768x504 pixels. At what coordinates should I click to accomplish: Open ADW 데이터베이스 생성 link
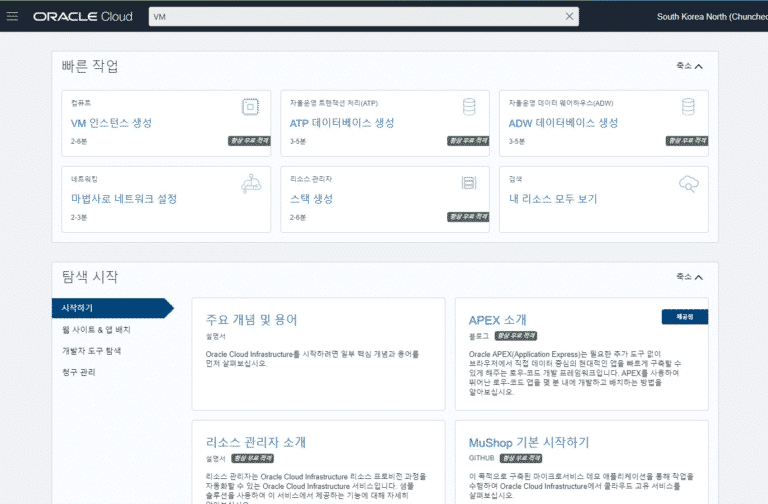[563, 123]
